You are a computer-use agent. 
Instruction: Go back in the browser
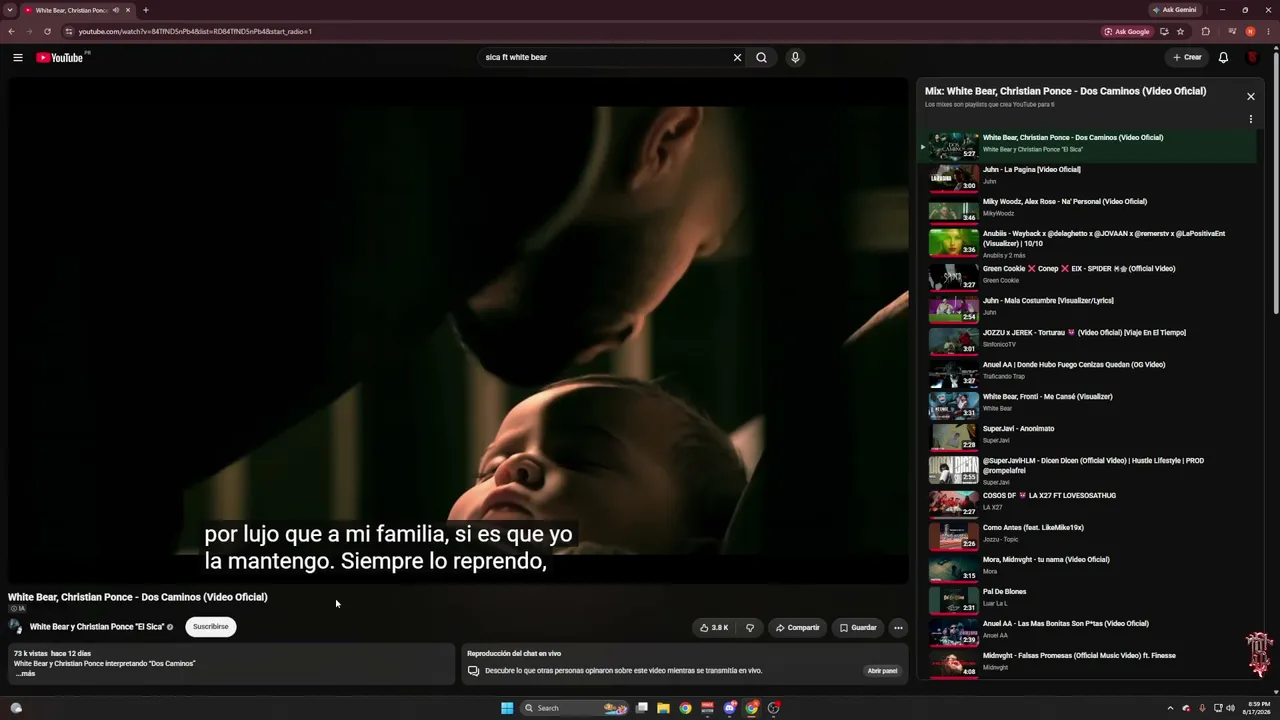(11, 31)
